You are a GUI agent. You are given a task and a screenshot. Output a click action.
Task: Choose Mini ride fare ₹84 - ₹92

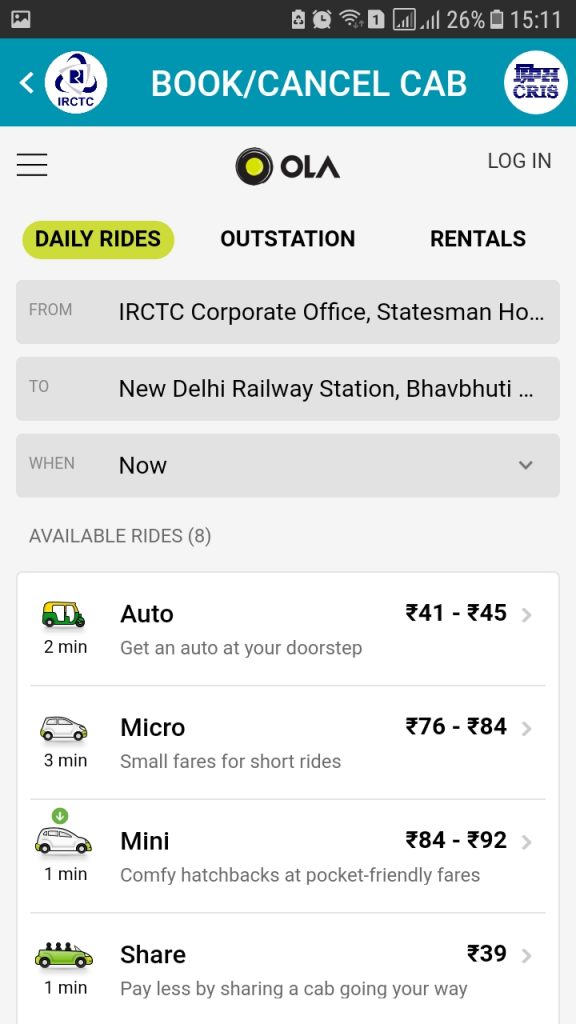[x=456, y=840]
